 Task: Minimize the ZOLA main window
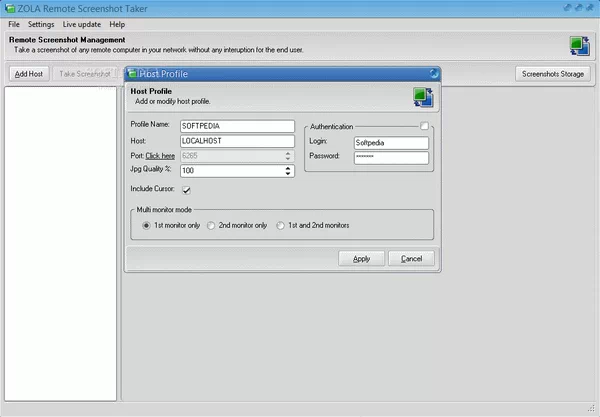click(x=567, y=8)
